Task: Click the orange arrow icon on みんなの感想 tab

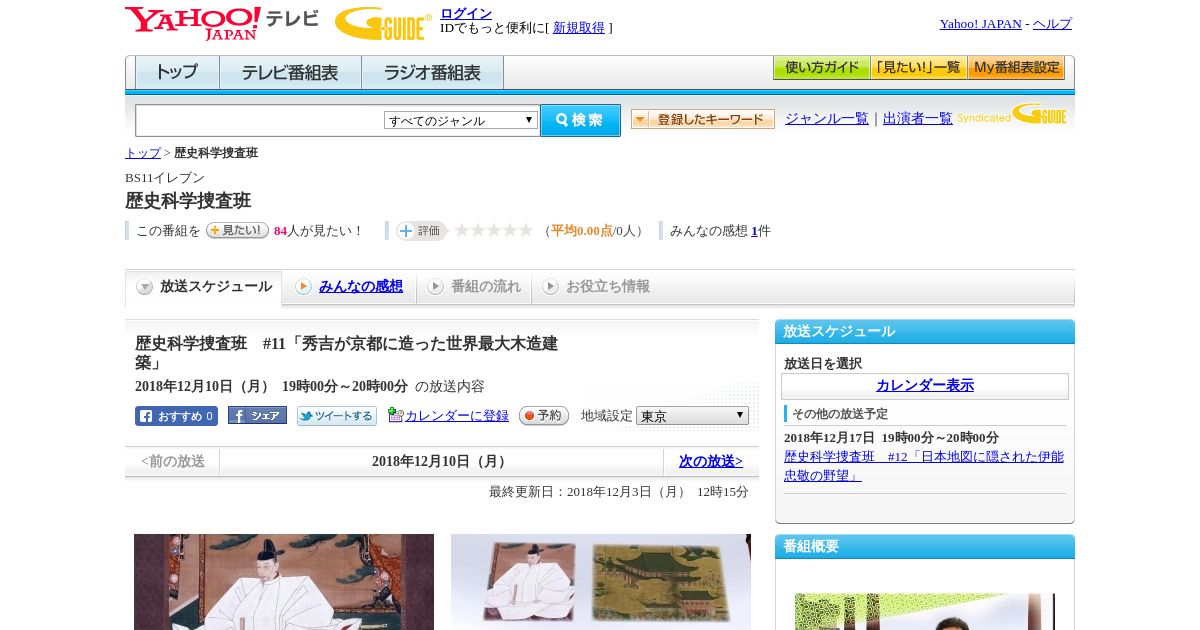Action: point(303,287)
